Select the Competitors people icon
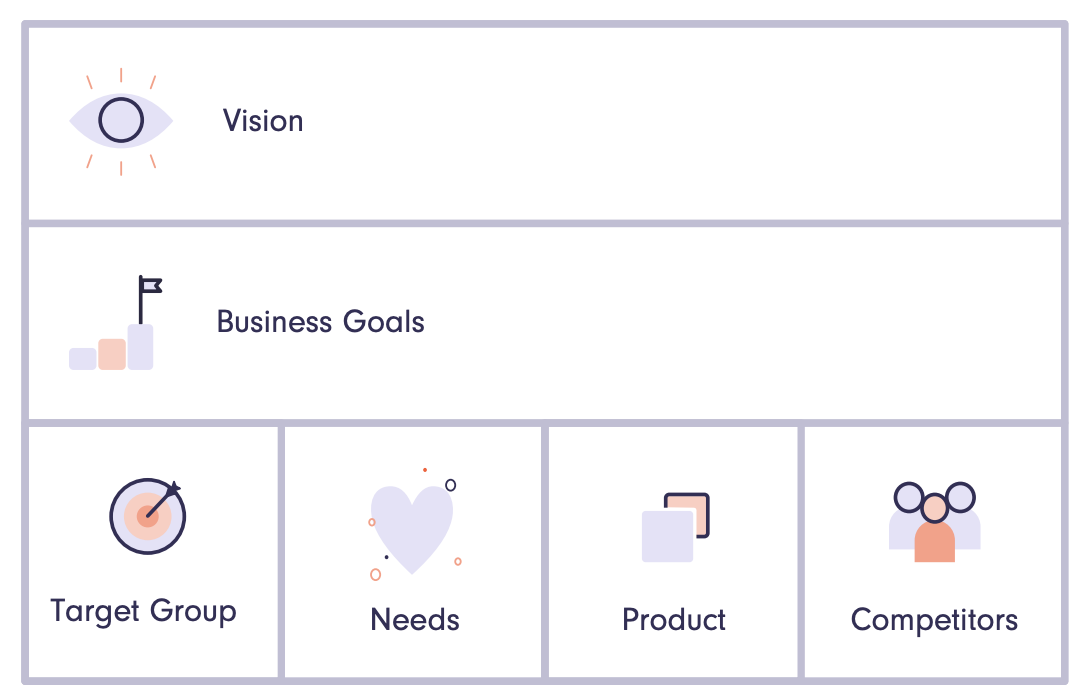This screenshot has width=1084, height=700. point(935,522)
